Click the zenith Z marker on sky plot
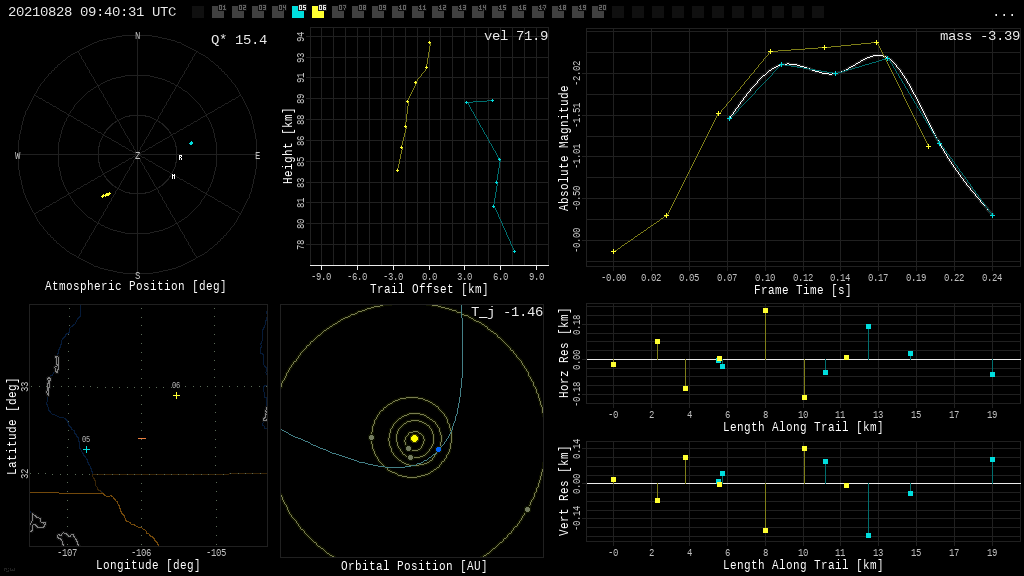 pyautogui.click(x=138, y=156)
